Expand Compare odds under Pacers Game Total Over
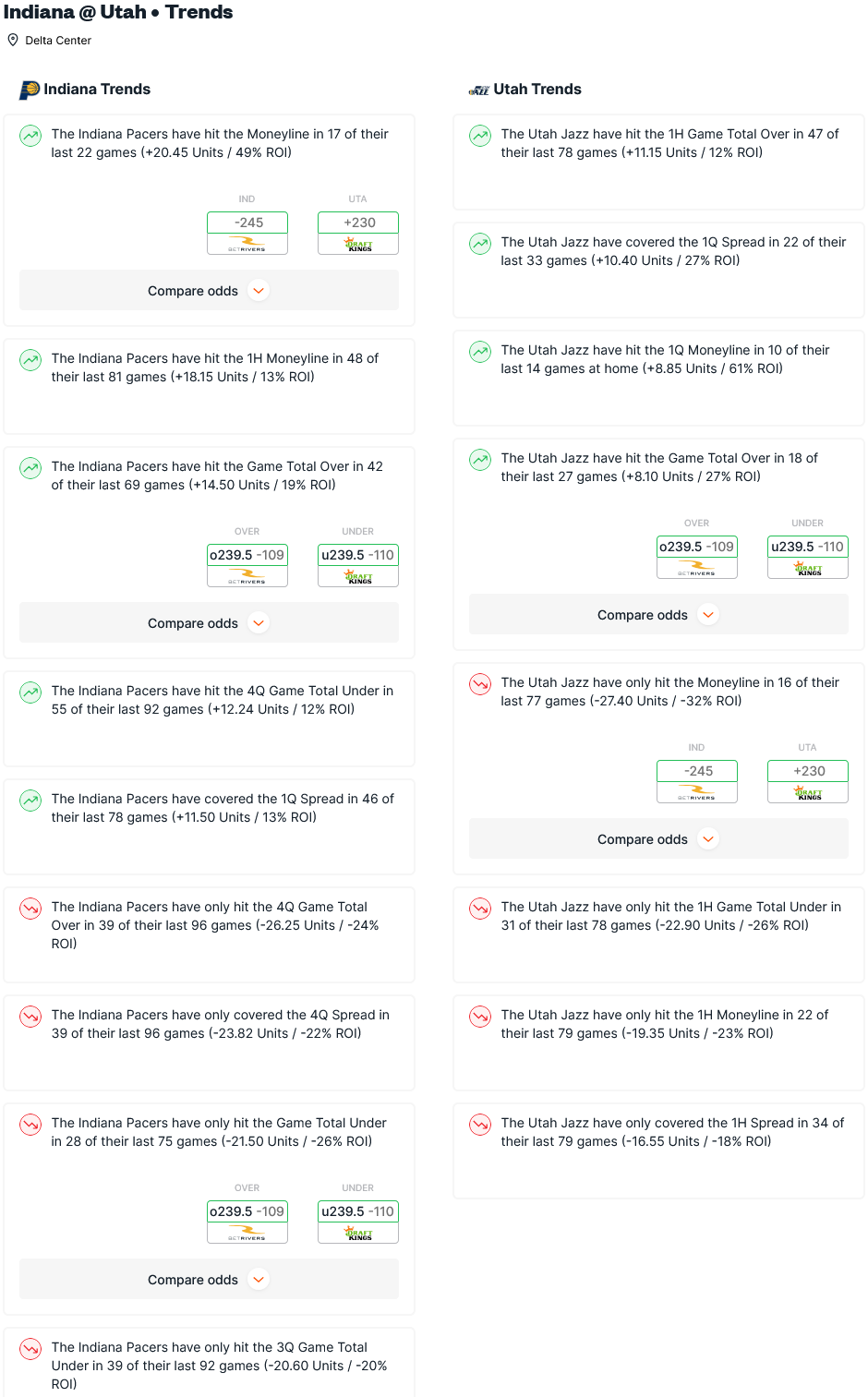The image size is (868, 1397). coord(209,622)
